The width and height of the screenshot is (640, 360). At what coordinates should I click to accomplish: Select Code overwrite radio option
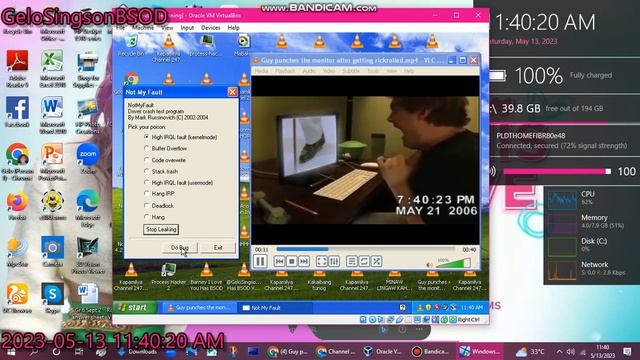point(147,160)
